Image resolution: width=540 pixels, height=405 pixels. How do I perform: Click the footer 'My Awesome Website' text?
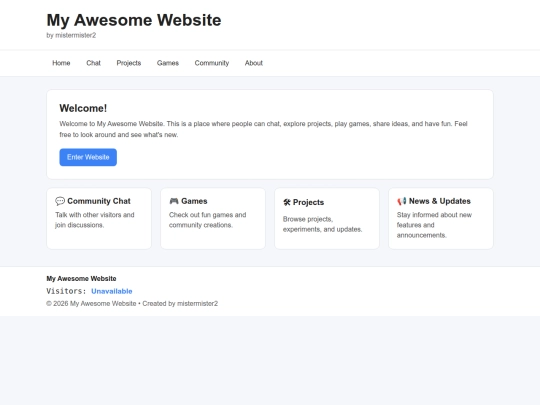81,278
